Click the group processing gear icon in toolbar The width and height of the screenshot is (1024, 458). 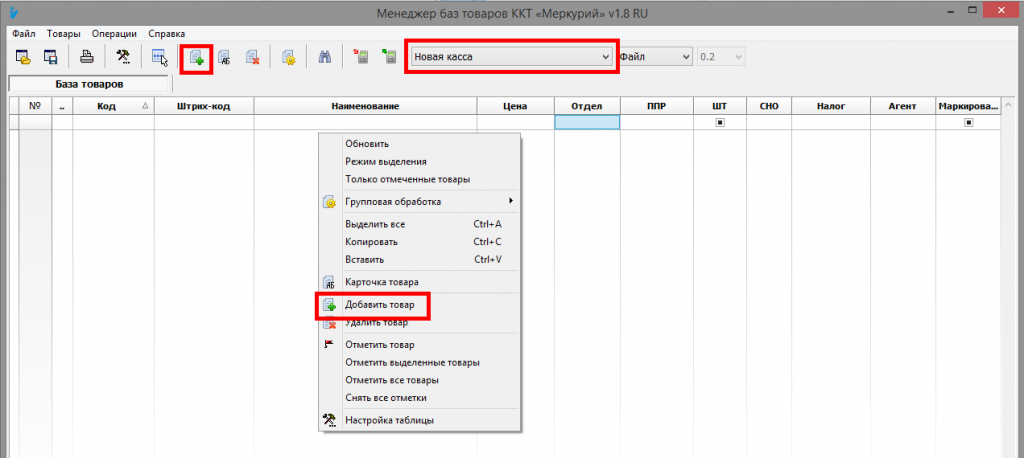[288, 57]
